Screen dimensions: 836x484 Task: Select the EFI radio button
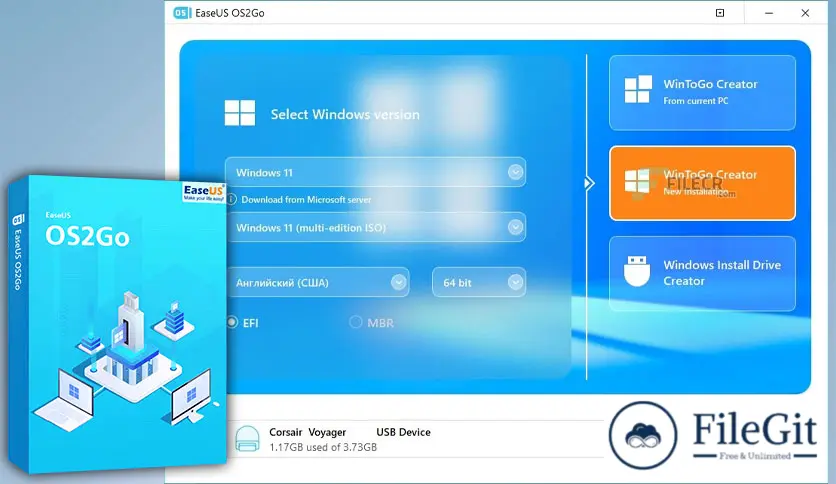[x=232, y=322]
